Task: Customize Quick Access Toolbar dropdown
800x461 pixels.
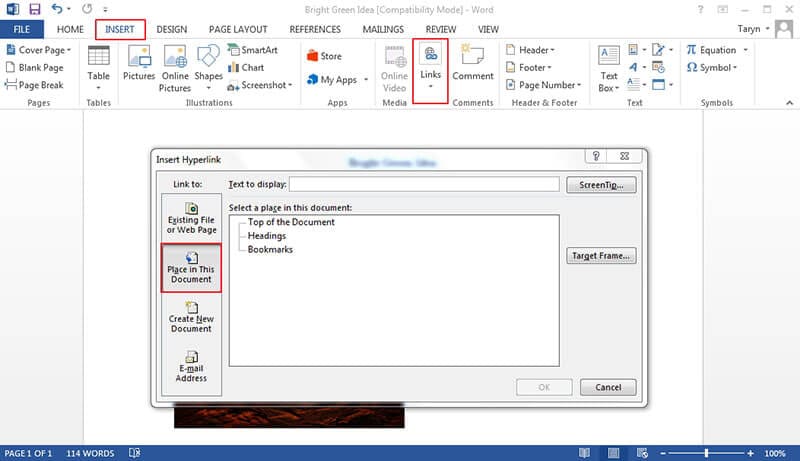Action: (106, 9)
